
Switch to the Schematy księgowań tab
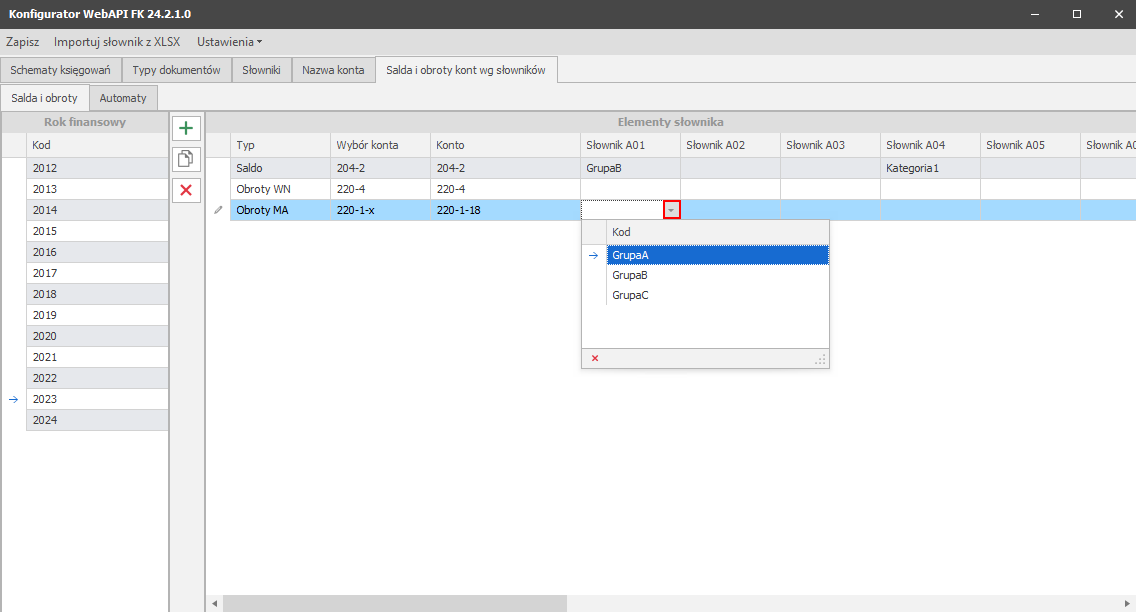point(60,70)
